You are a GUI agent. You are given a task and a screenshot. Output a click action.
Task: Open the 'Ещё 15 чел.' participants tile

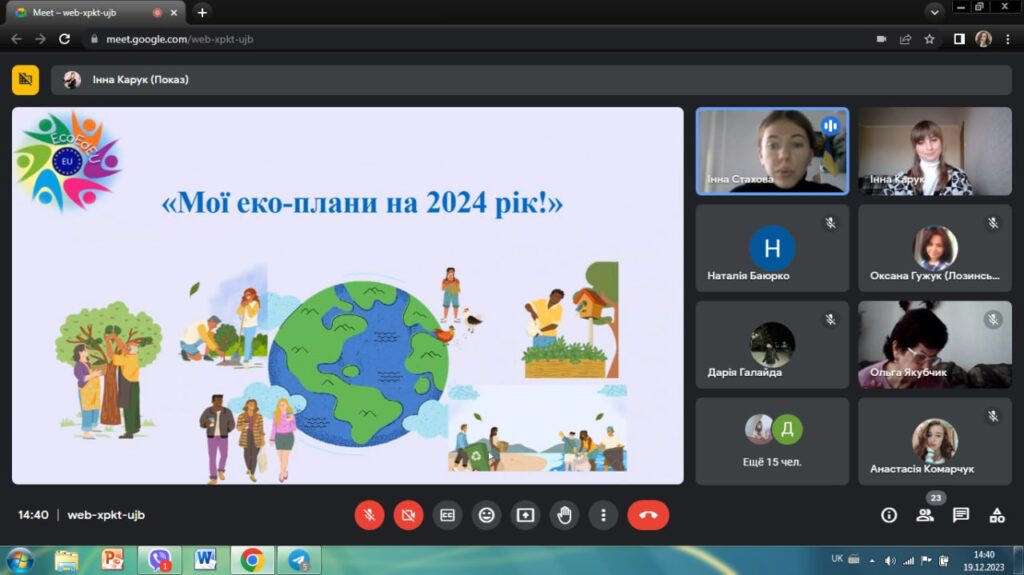click(772, 441)
